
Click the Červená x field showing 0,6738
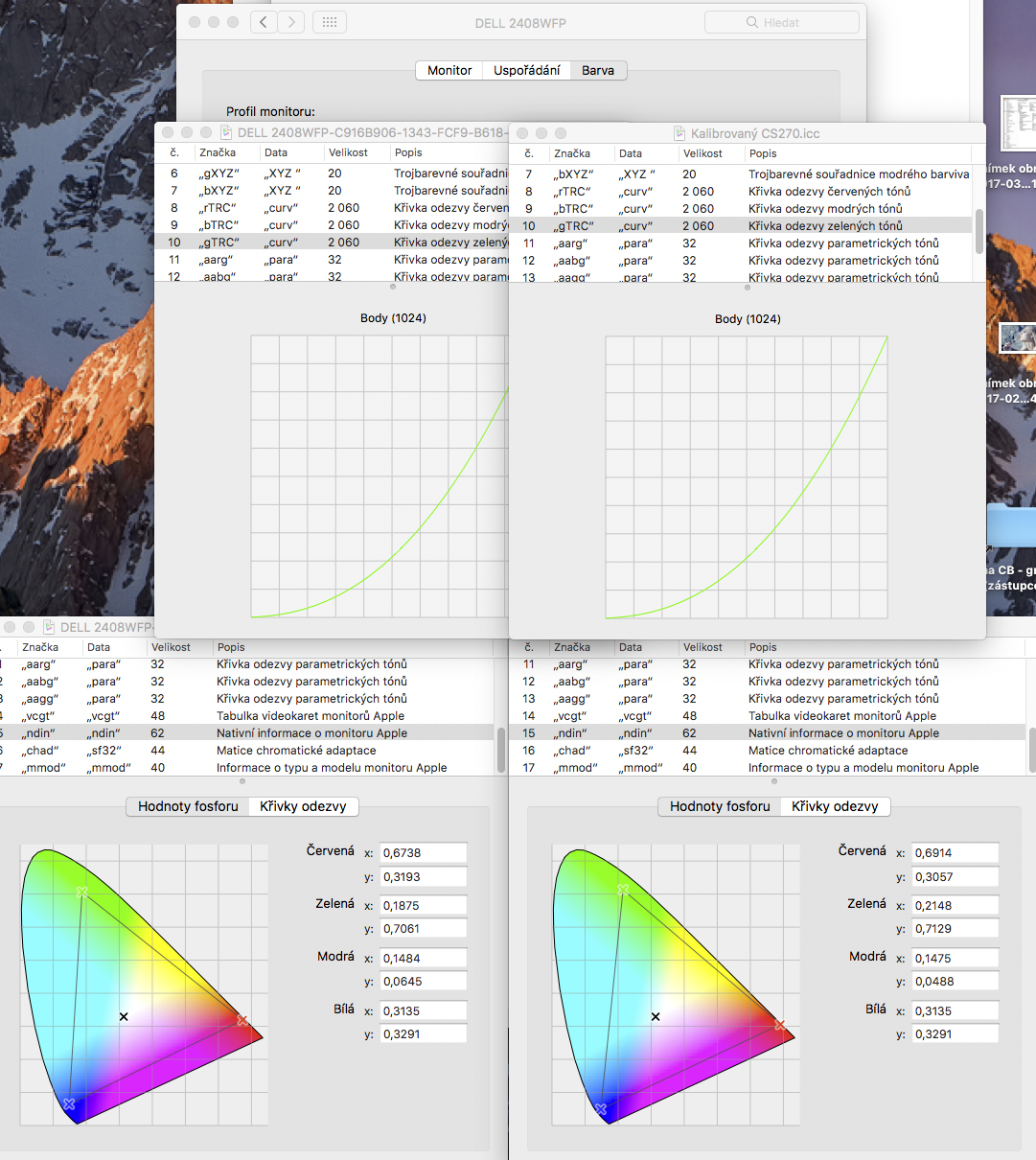(x=423, y=853)
